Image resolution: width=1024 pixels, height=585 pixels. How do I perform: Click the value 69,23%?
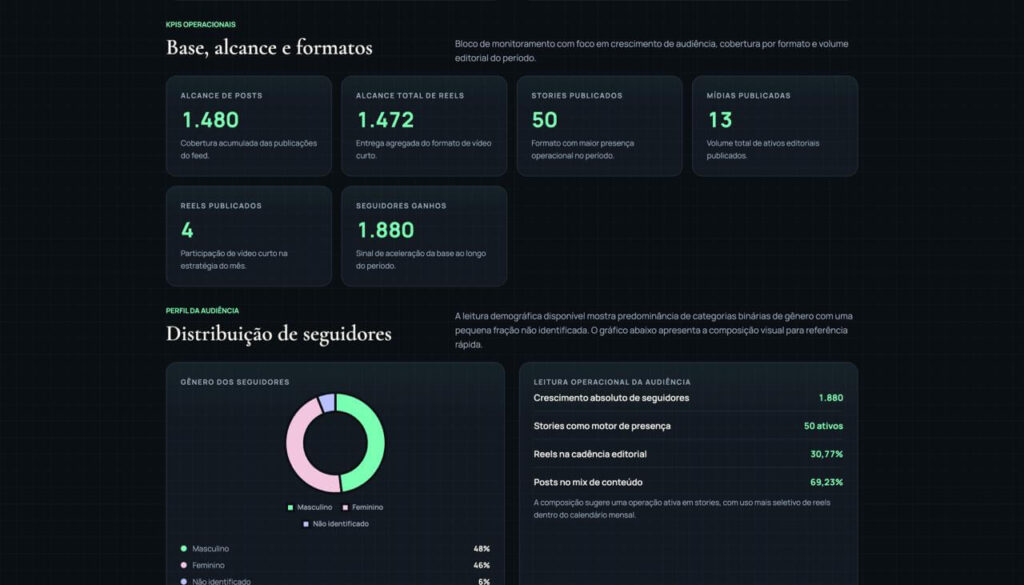pos(827,482)
